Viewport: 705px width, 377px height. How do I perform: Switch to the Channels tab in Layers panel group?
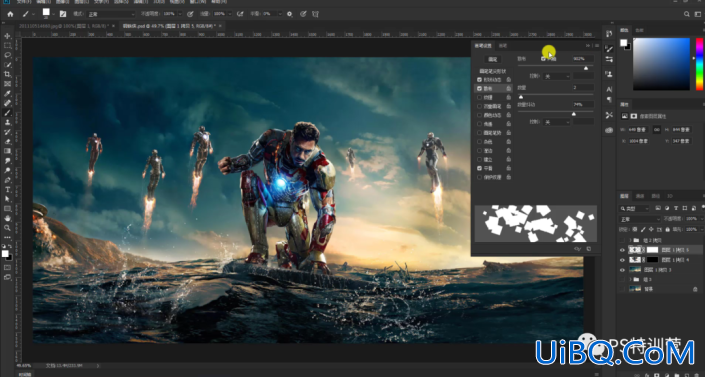click(x=640, y=196)
